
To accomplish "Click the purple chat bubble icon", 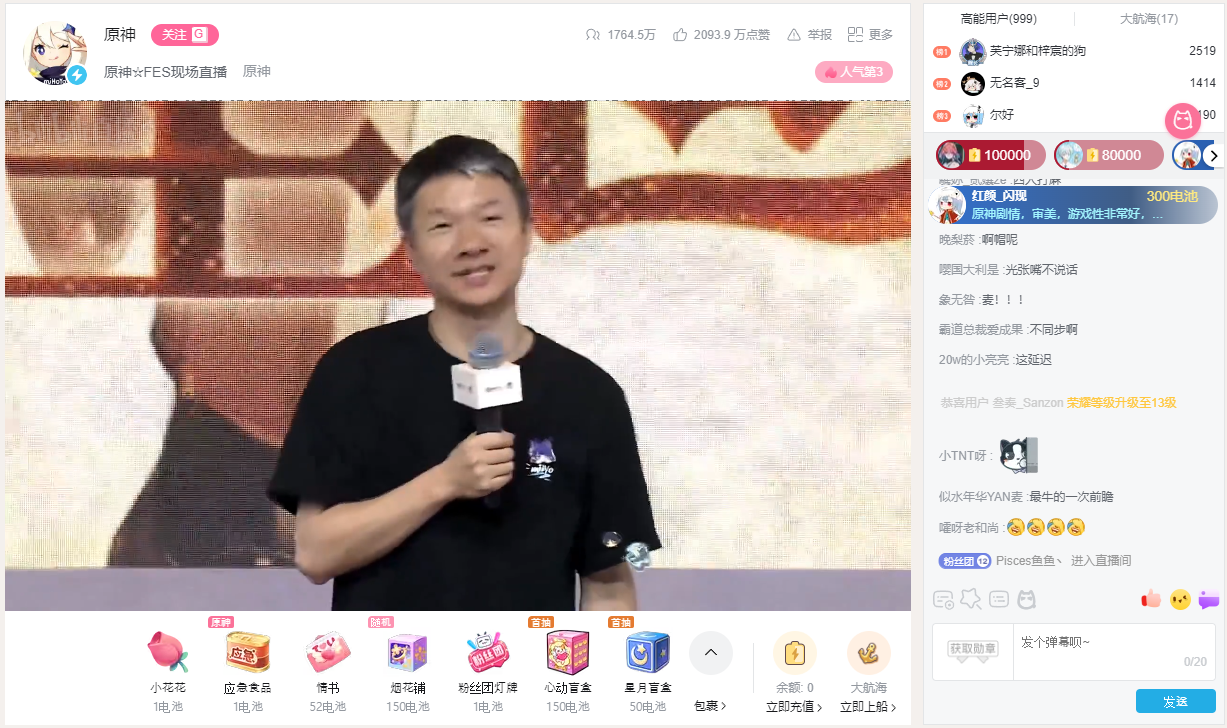I will 1208,599.
